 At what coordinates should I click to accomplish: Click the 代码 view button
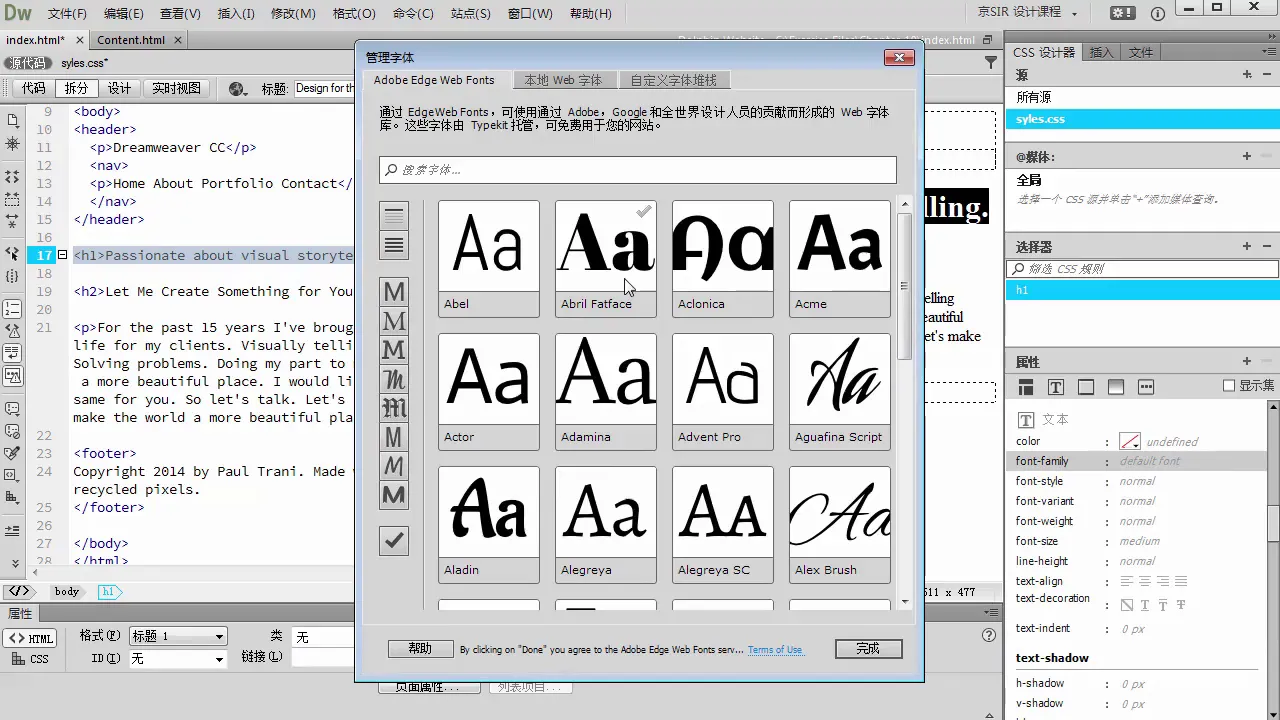coord(34,88)
